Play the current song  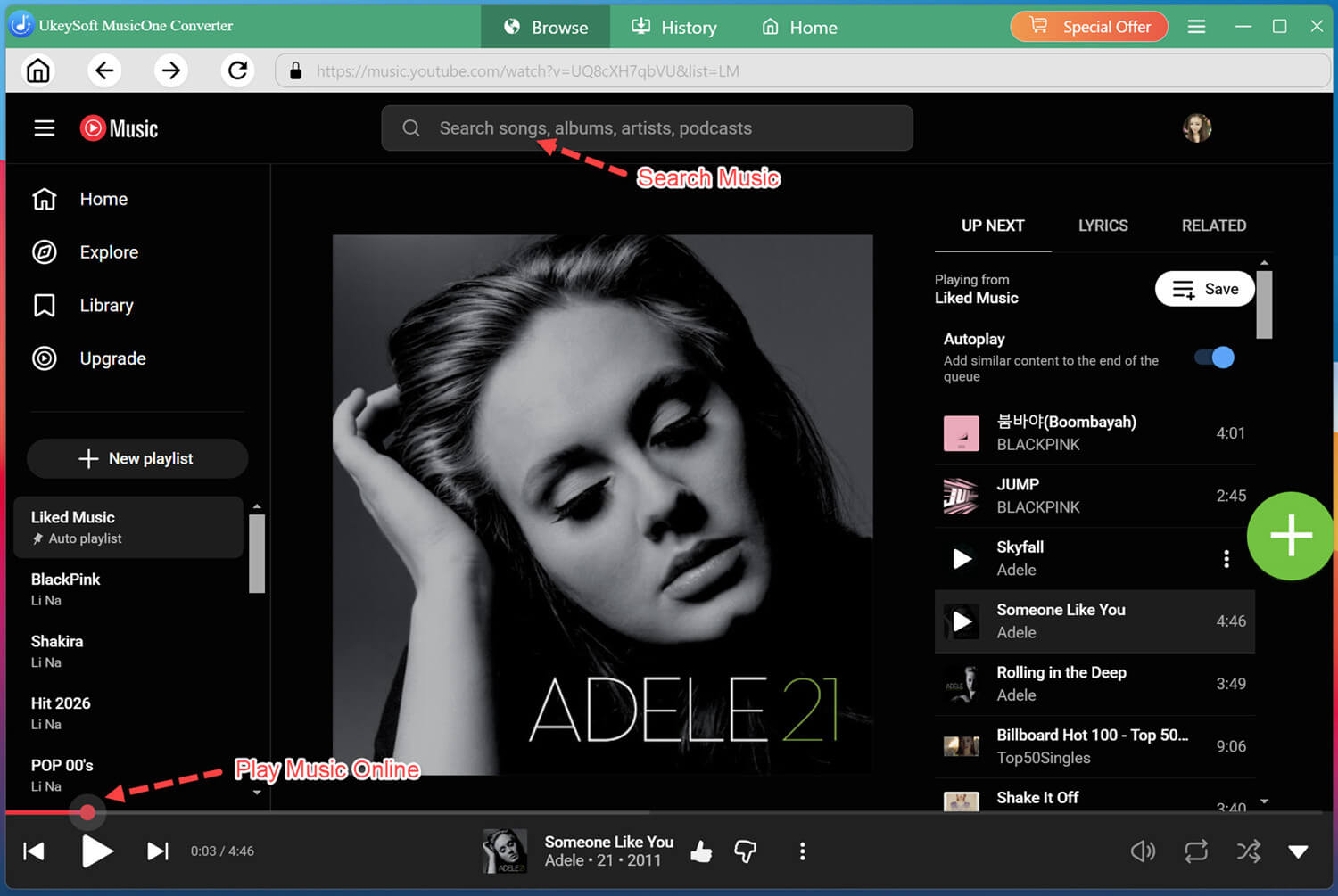[x=96, y=851]
